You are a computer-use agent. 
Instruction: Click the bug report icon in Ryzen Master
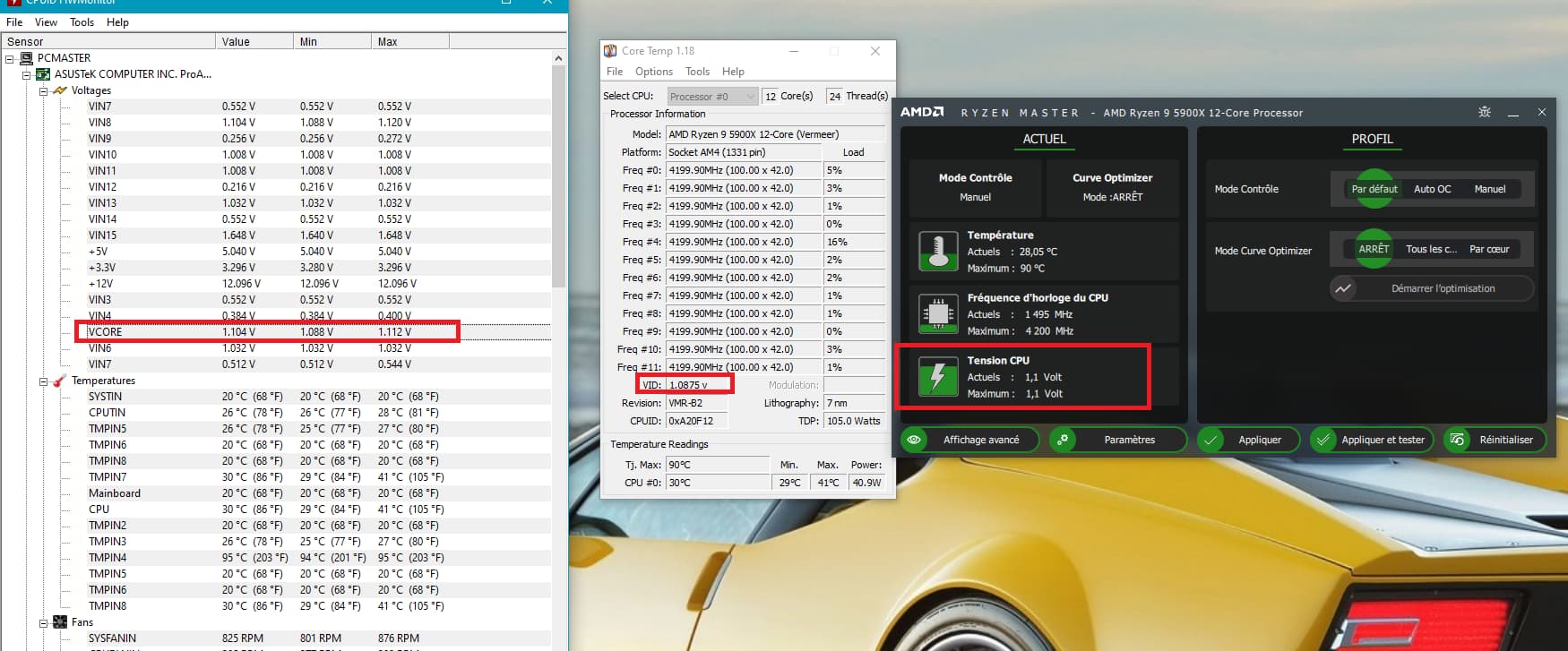click(x=1485, y=112)
